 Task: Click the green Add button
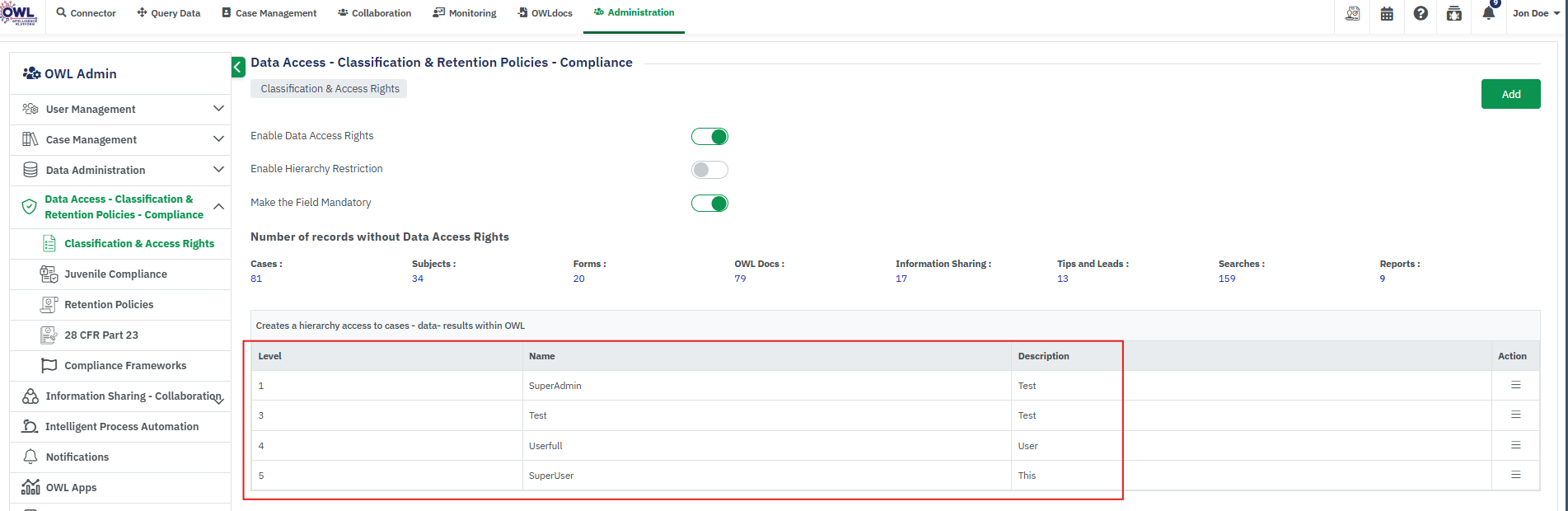(x=1510, y=94)
